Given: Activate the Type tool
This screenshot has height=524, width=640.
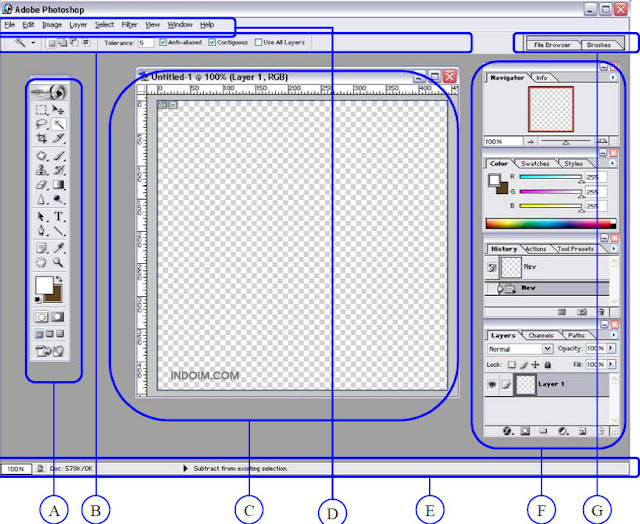Looking at the screenshot, I should (58, 216).
